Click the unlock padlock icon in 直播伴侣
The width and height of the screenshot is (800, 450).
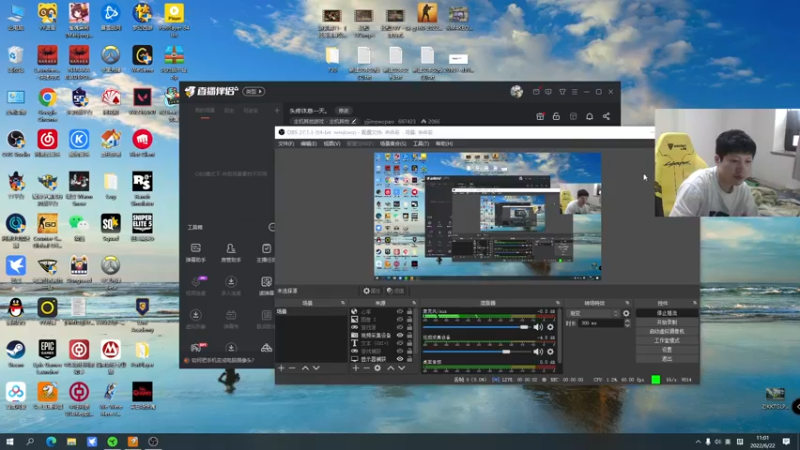[x=556, y=116]
